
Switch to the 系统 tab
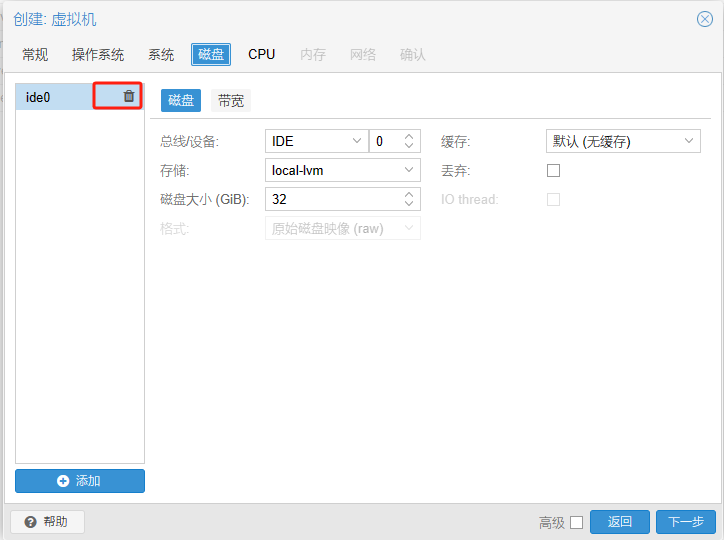161,54
